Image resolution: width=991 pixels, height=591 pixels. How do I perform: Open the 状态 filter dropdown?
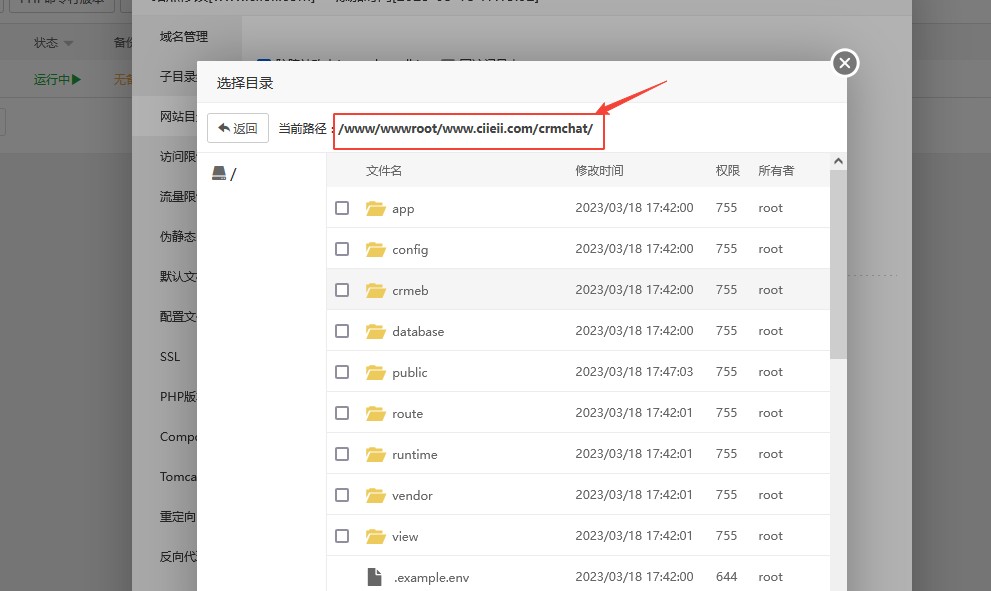52,42
